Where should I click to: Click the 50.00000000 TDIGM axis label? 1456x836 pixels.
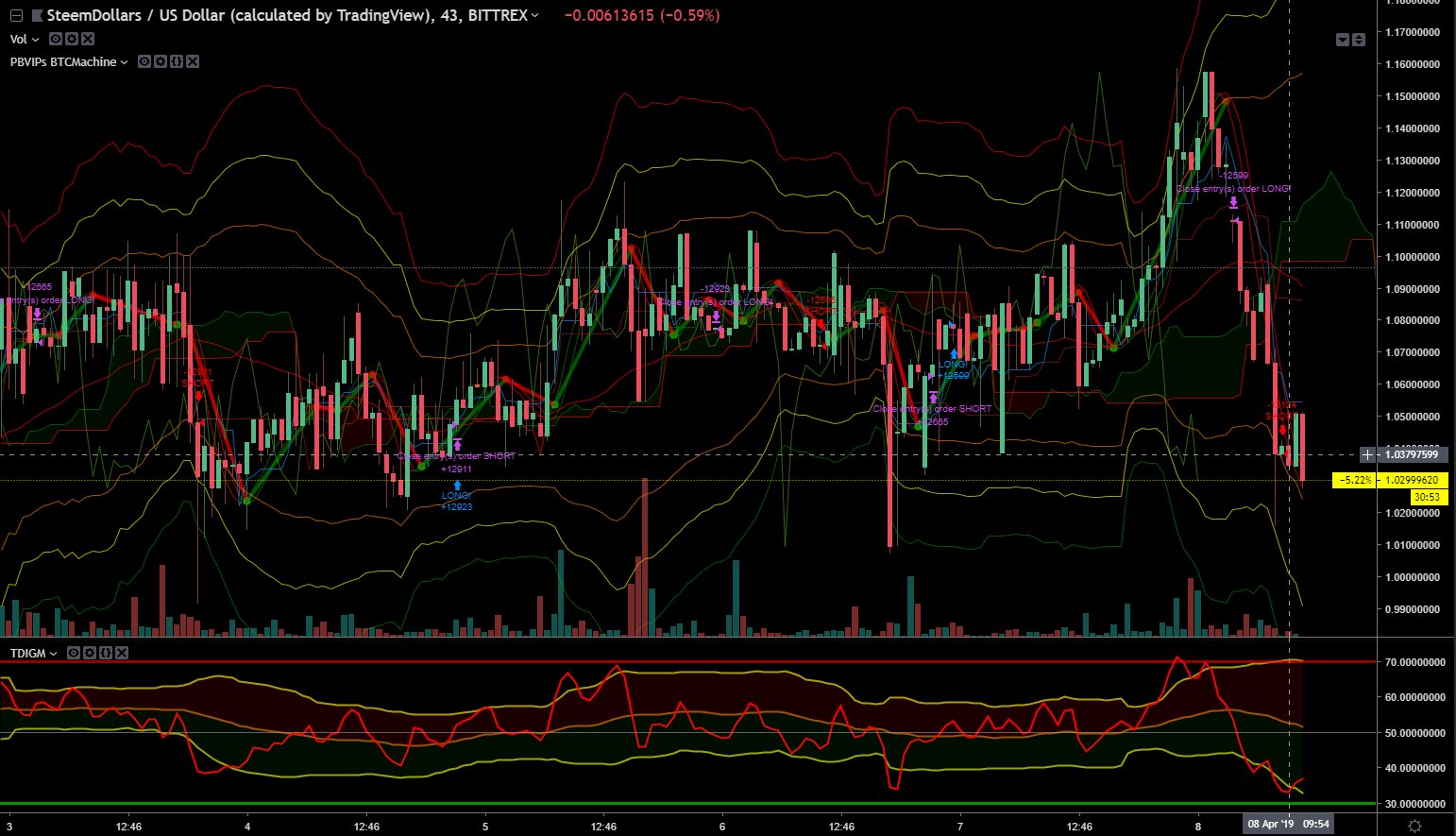(x=1414, y=733)
